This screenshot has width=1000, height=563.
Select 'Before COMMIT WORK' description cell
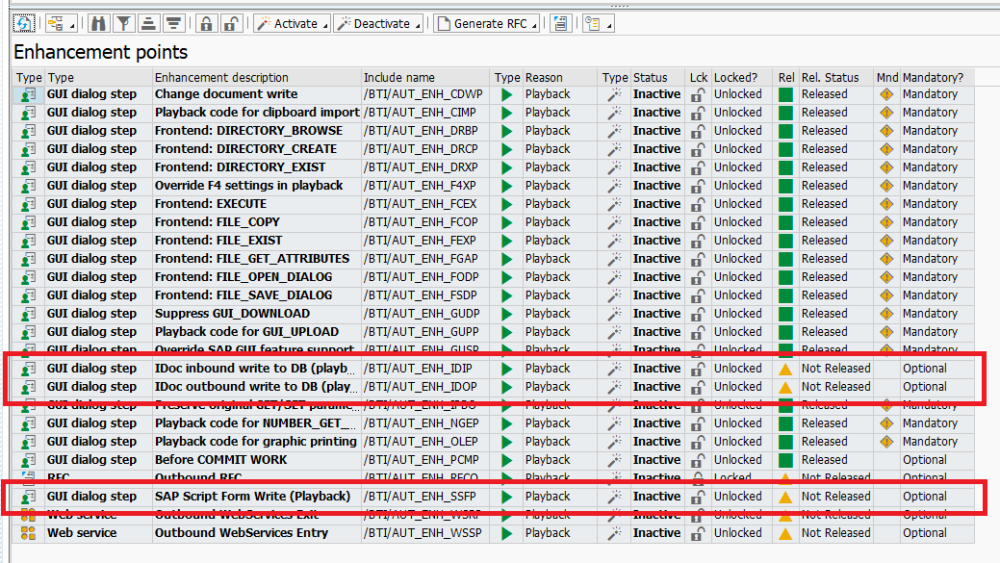(257, 460)
